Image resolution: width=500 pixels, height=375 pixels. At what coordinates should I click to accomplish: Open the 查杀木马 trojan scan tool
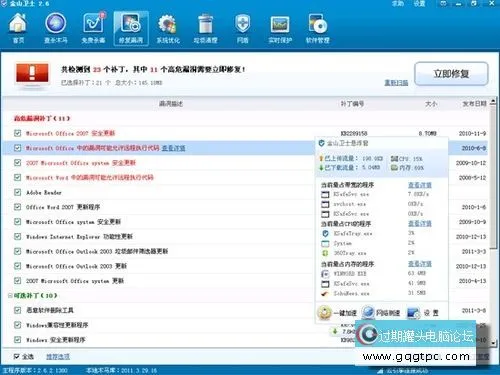click(x=56, y=28)
